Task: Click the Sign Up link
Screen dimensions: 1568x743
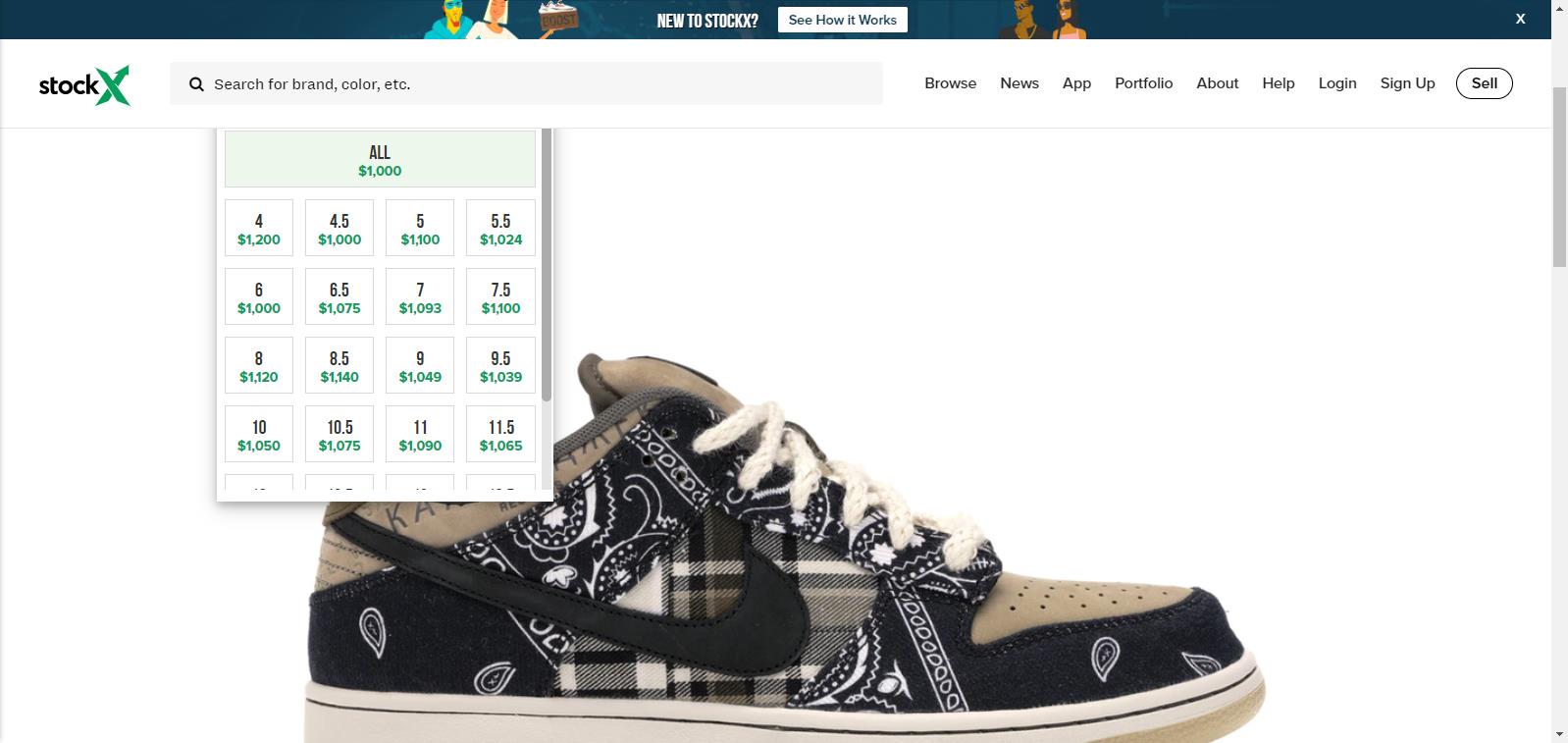Action: [x=1407, y=83]
